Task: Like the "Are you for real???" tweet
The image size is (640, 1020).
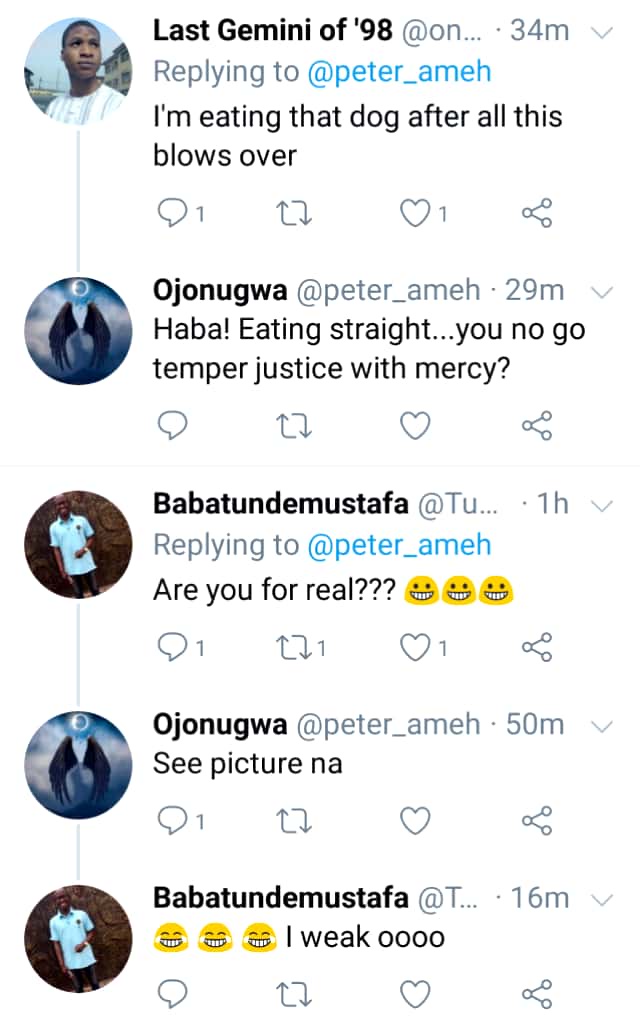Action: tap(414, 648)
